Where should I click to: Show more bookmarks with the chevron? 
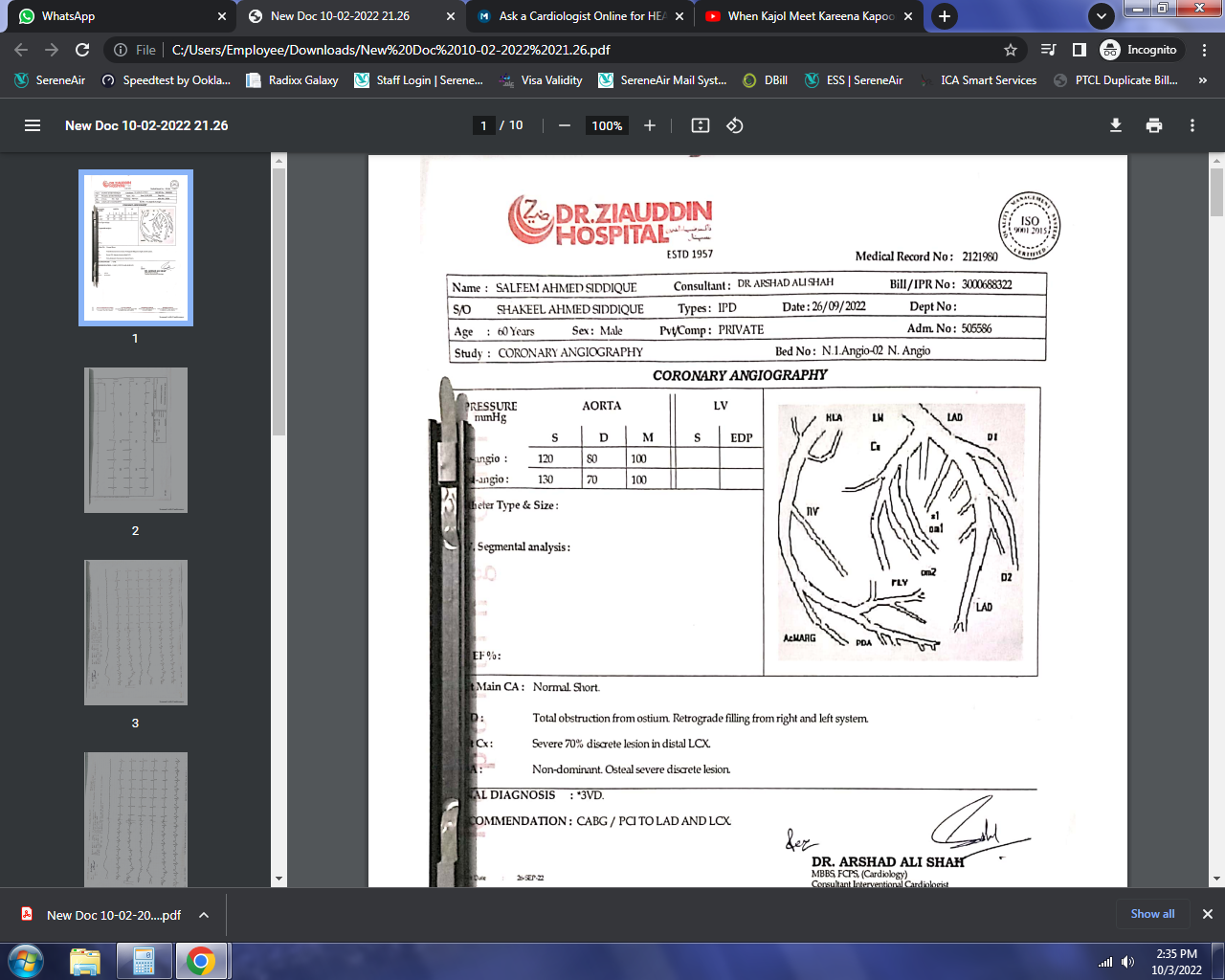click(x=1203, y=80)
